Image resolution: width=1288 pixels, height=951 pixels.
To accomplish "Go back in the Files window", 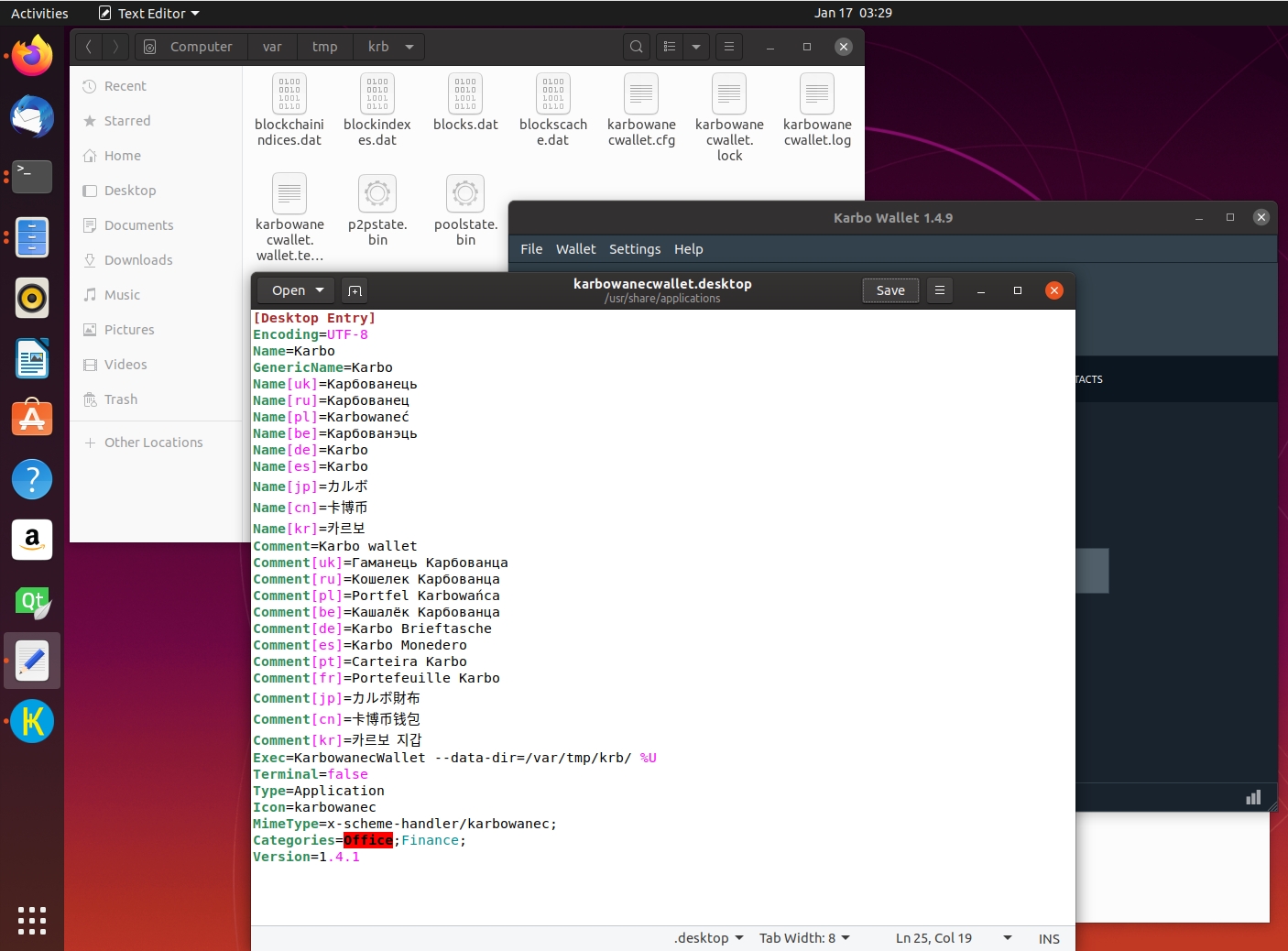I will pyautogui.click(x=89, y=47).
